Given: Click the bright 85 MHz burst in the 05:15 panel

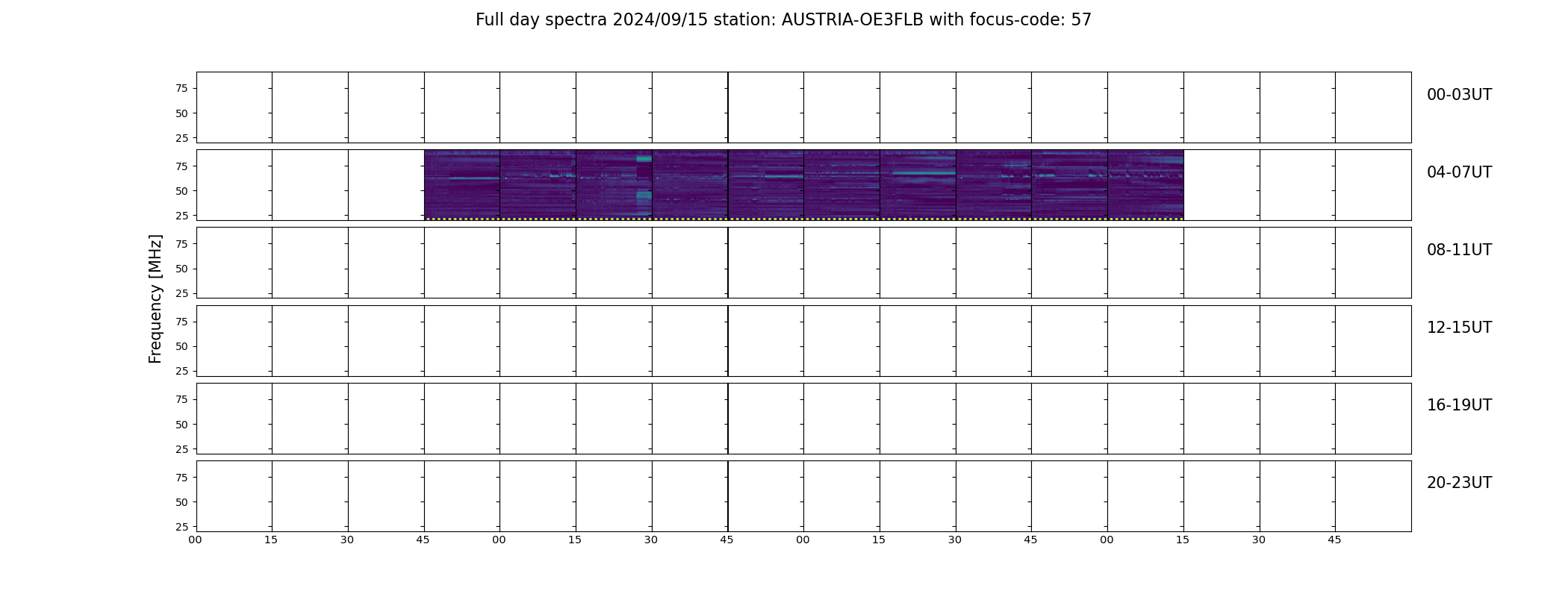Looking at the screenshot, I should coord(644,158).
